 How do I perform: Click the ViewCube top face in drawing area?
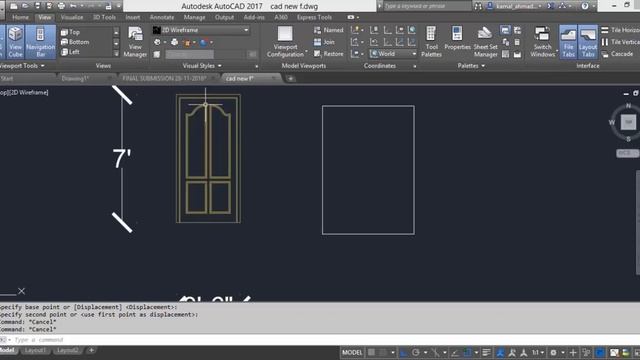pyautogui.click(x=628, y=122)
